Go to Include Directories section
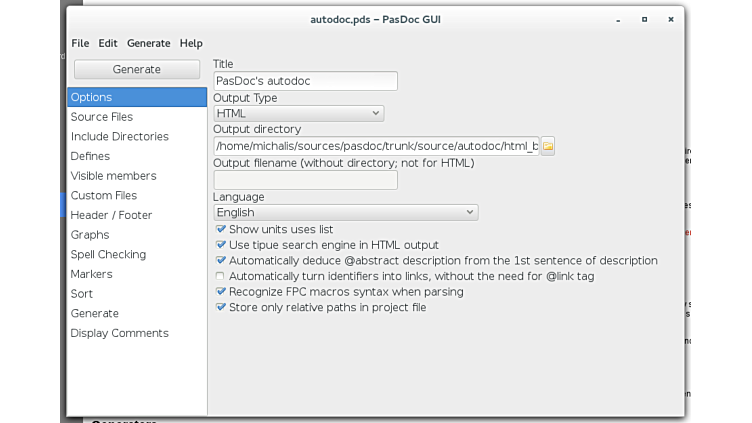This screenshot has height=423, width=752. pyautogui.click(x=119, y=136)
